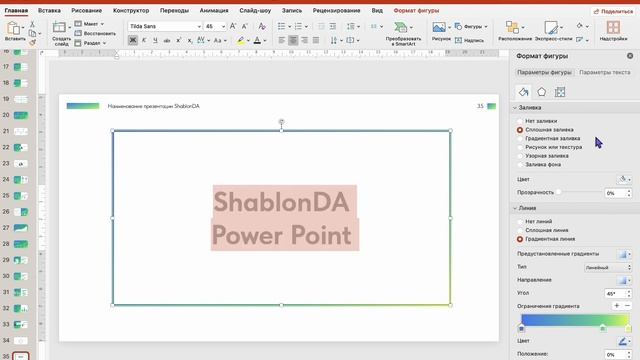Open Fill & Line tab icon in Format pane
Viewport: 640px width, 360px height.
(x=523, y=92)
